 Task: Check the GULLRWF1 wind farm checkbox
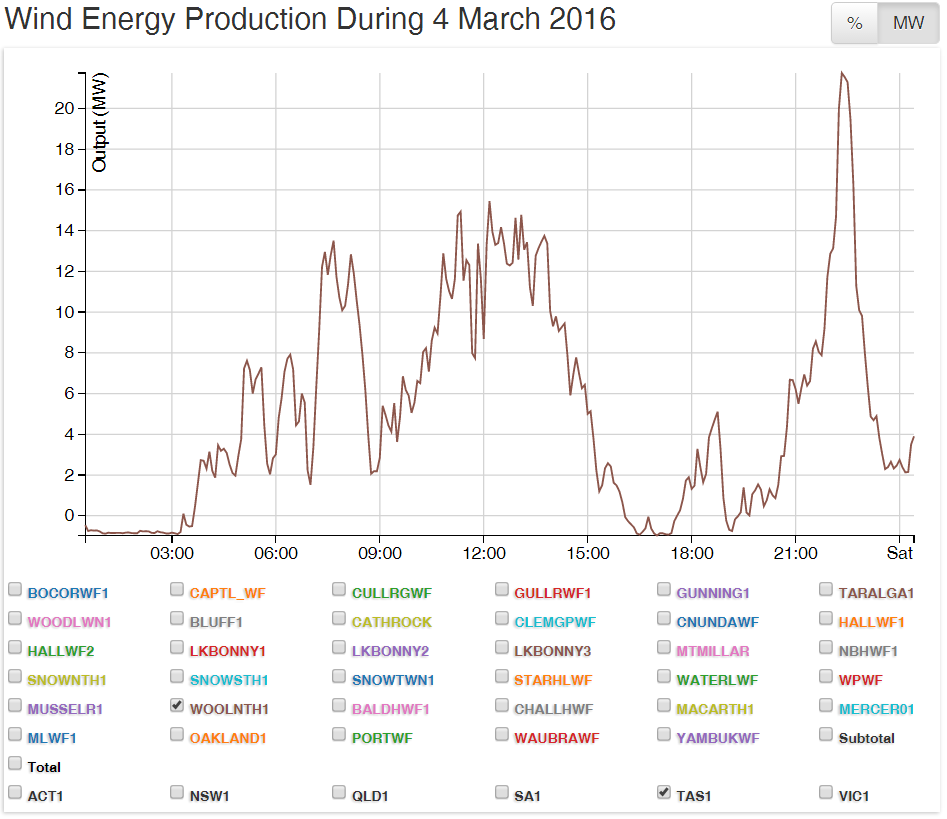(x=502, y=589)
